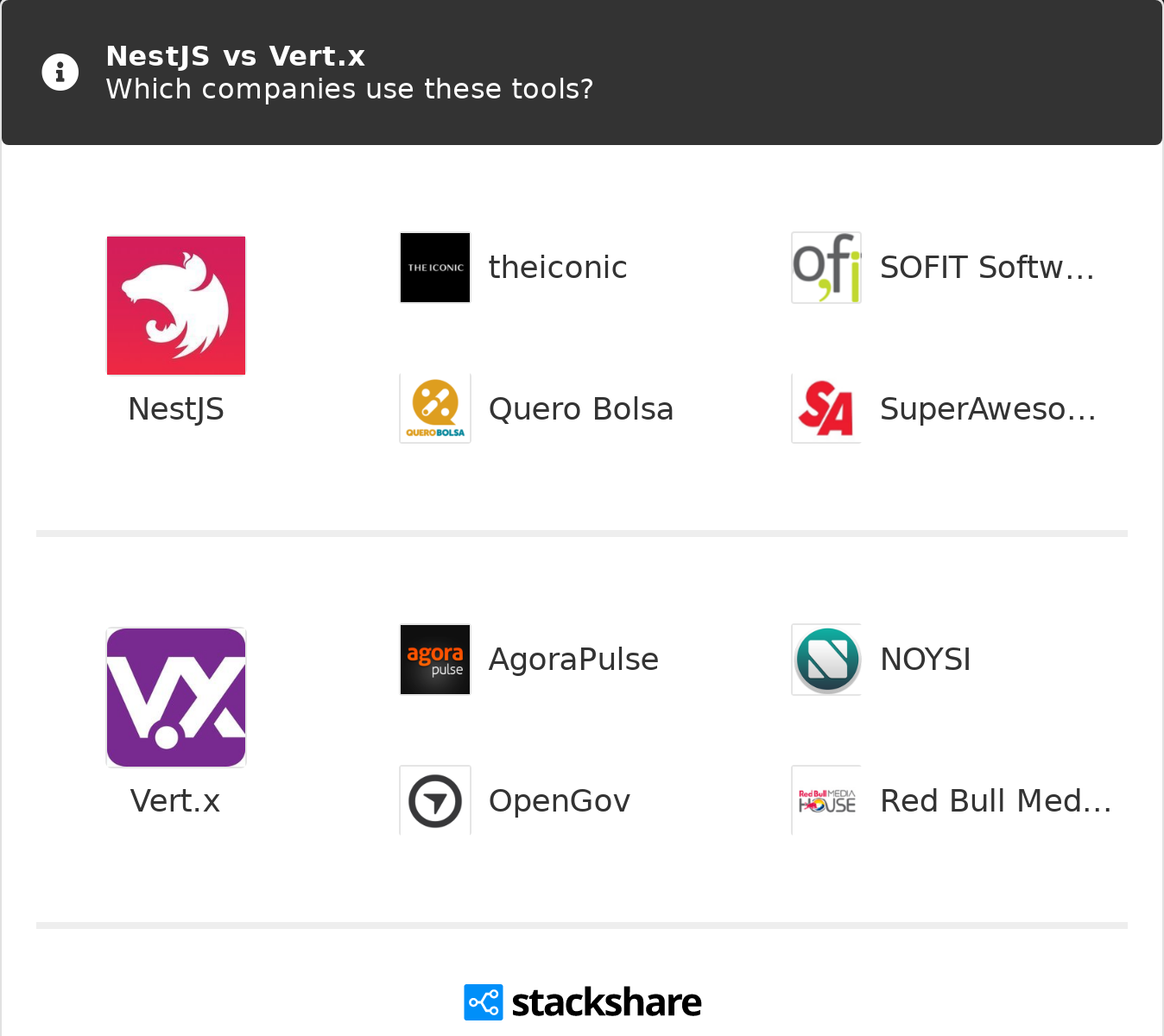This screenshot has width=1164, height=1036.
Task: Click the Vert.x label under logo
Action: [x=175, y=801]
